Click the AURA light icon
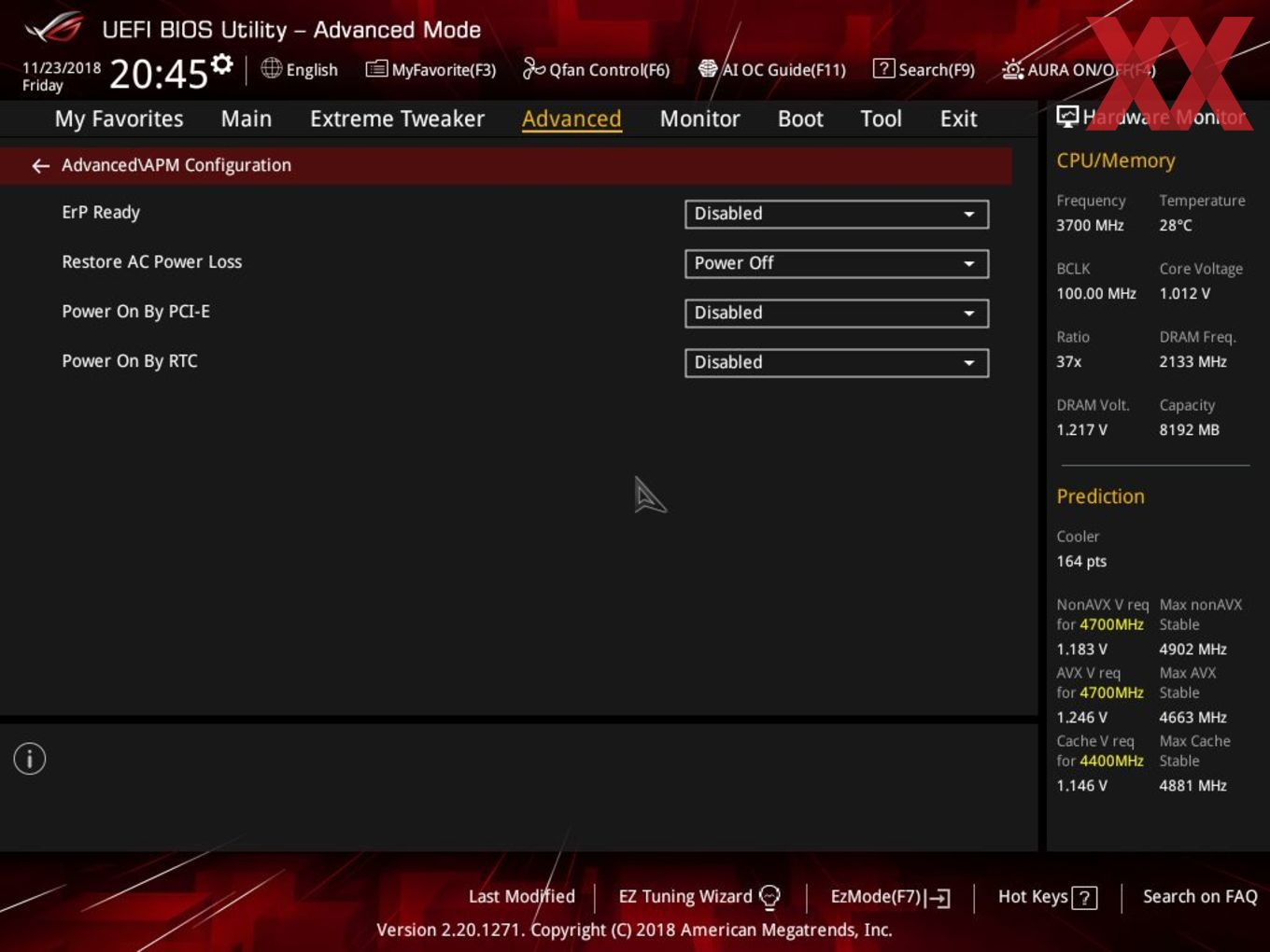Screen dimensions: 1270x952 (1012, 69)
